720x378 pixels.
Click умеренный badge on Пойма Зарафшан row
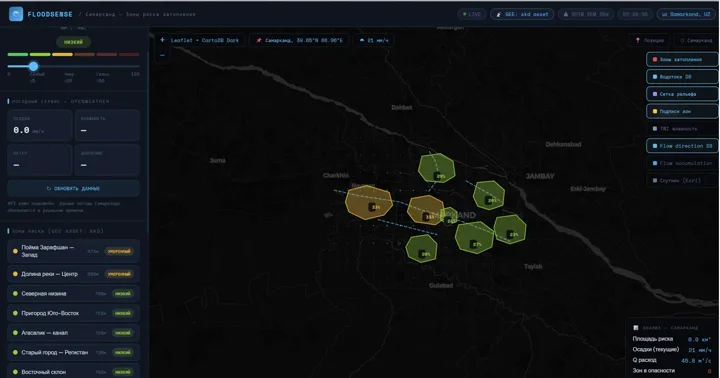(119, 251)
